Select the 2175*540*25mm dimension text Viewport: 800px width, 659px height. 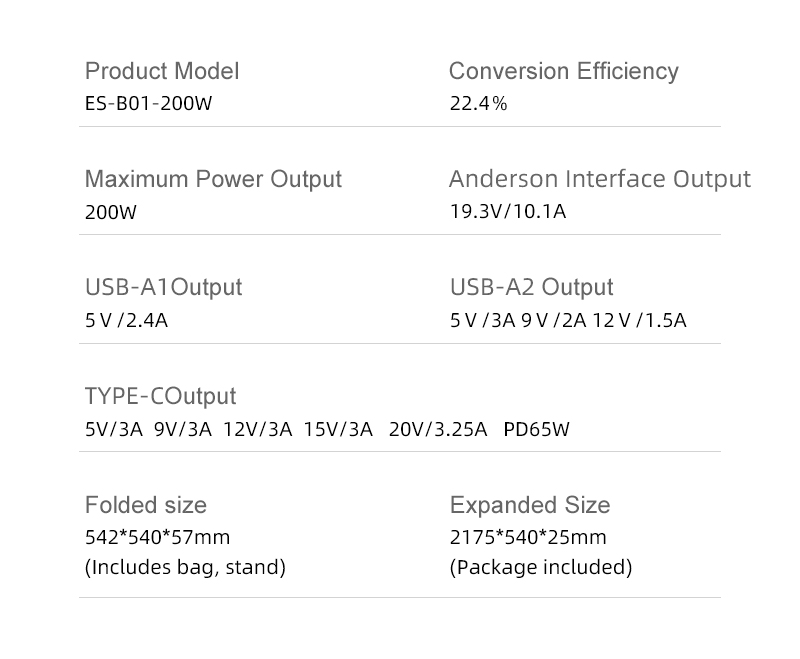tap(528, 537)
